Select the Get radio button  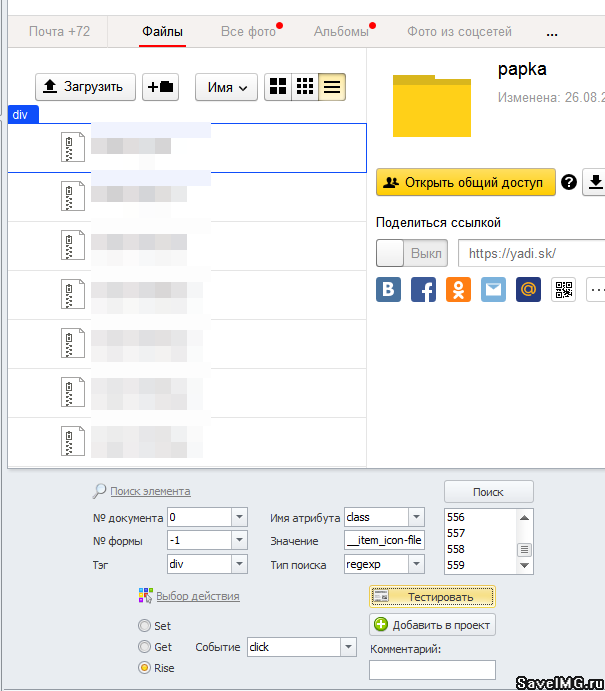tap(145, 647)
